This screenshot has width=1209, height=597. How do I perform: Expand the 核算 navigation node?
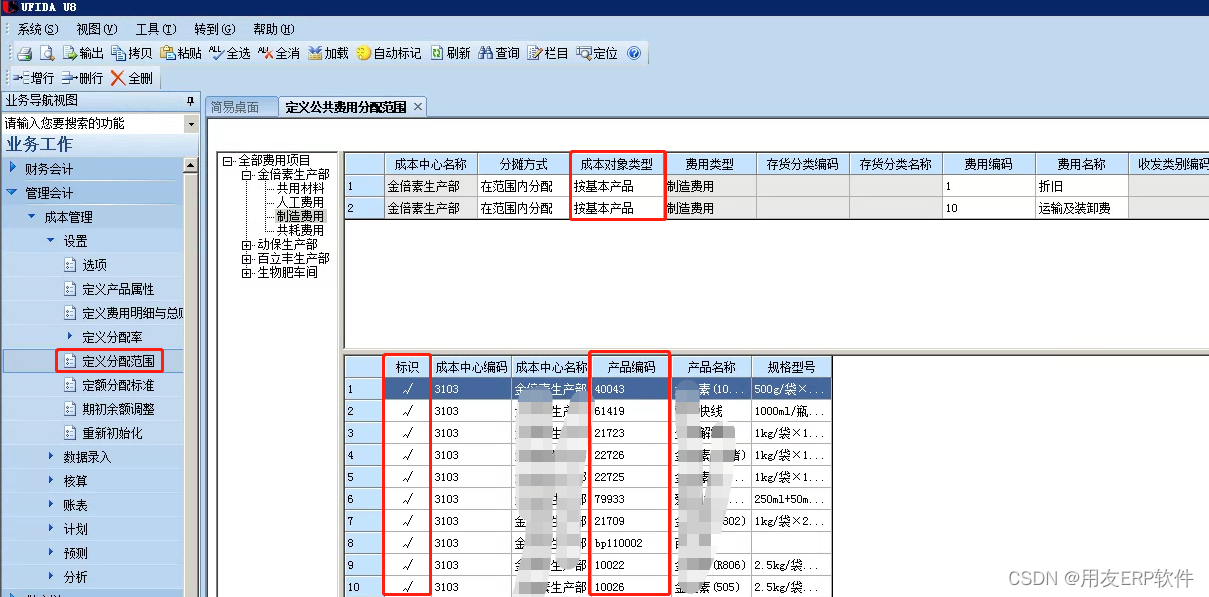pos(51,481)
